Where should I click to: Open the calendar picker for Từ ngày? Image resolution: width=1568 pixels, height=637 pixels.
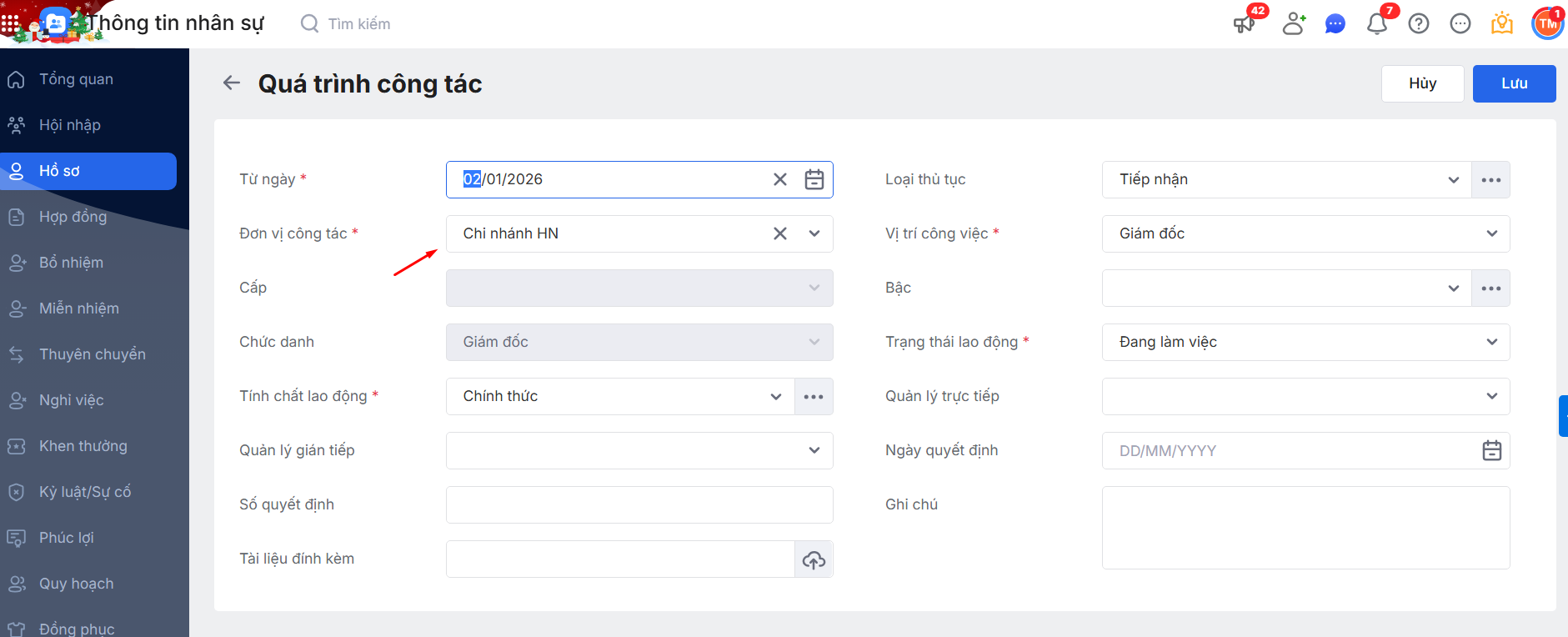814,179
